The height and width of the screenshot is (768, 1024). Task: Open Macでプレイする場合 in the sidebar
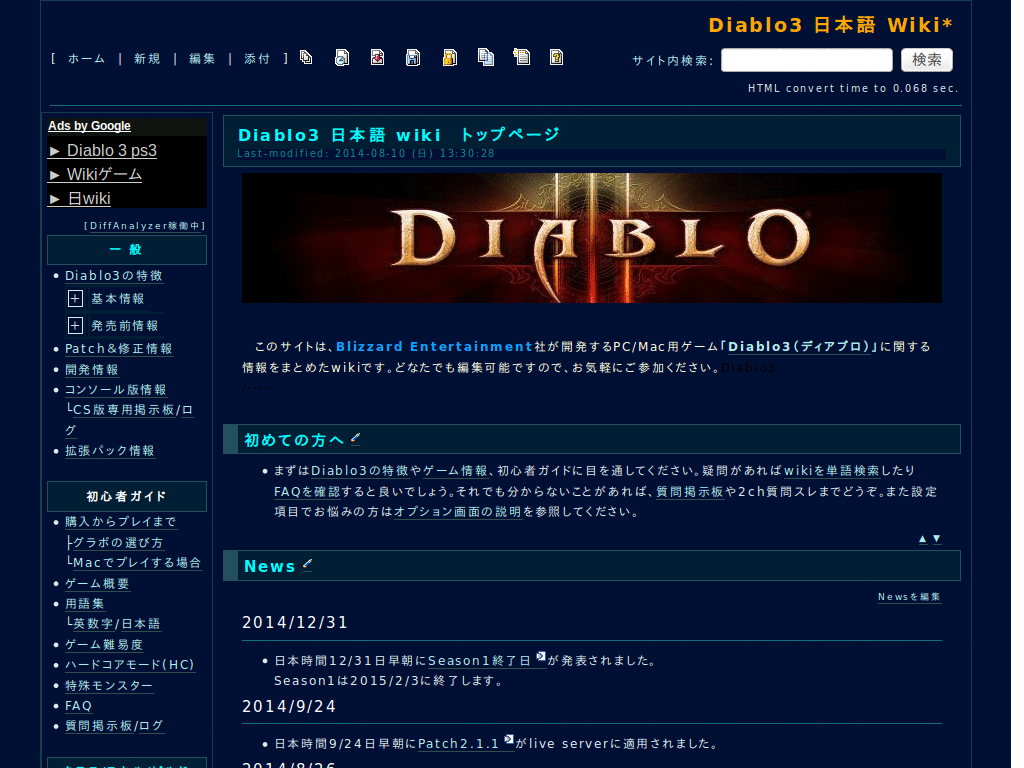tap(137, 563)
